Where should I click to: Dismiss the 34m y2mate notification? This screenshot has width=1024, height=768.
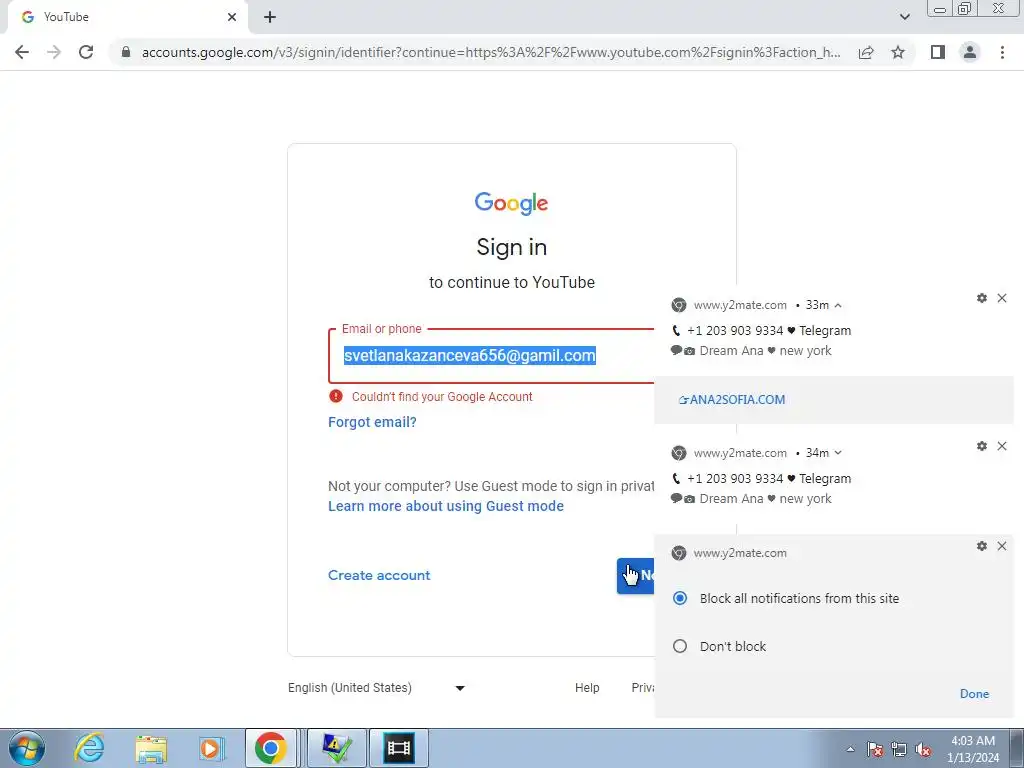pyautogui.click(x=1002, y=446)
